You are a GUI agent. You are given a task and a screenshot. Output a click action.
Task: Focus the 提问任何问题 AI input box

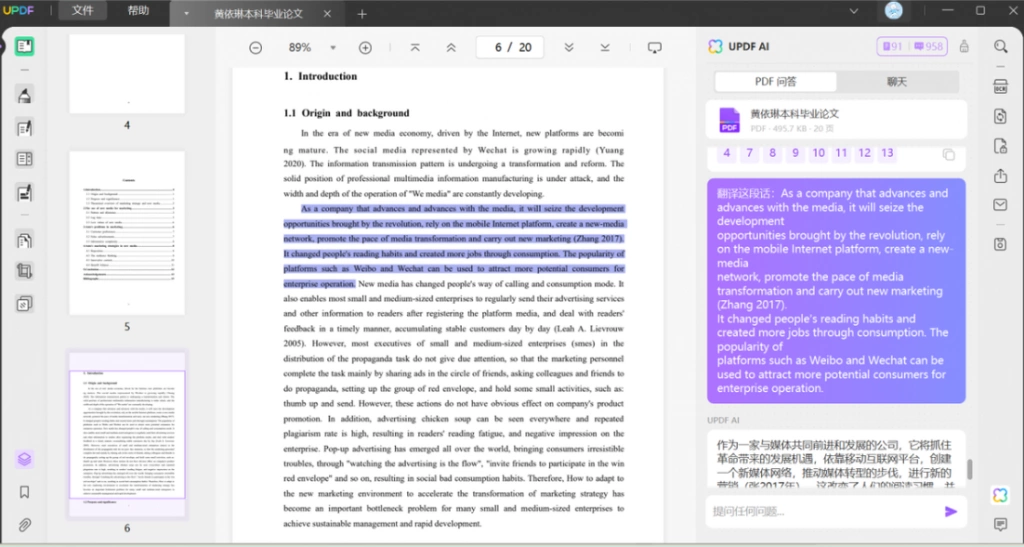[x=823, y=512]
